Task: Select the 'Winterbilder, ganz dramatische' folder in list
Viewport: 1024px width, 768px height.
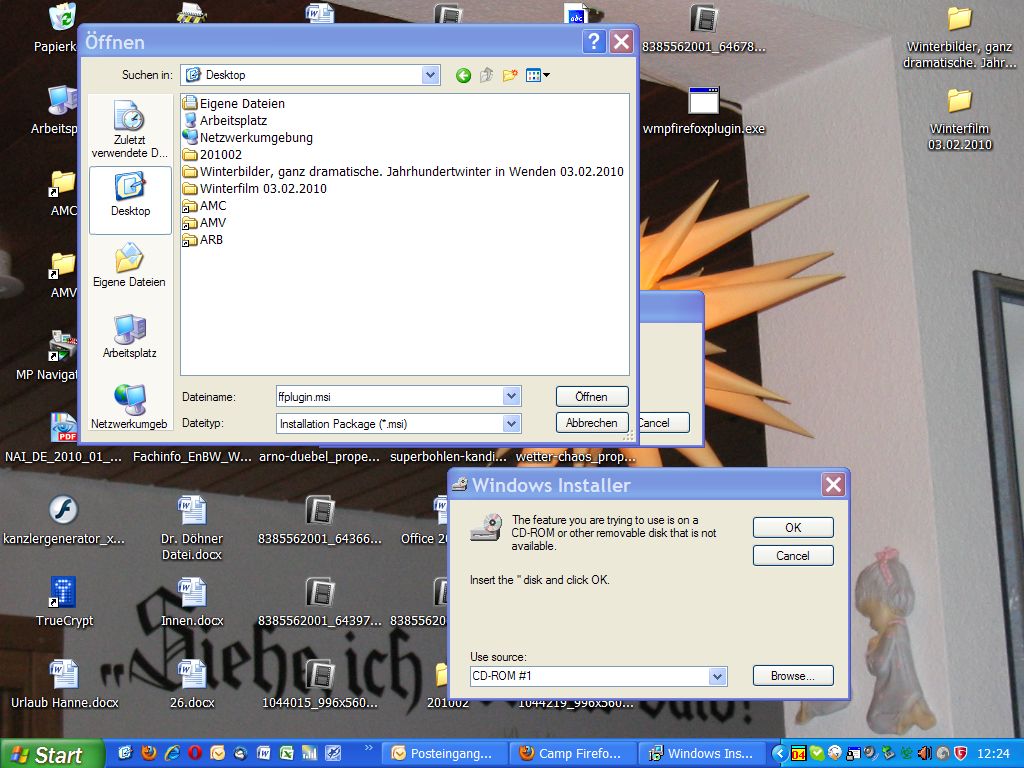Action: tap(404, 171)
